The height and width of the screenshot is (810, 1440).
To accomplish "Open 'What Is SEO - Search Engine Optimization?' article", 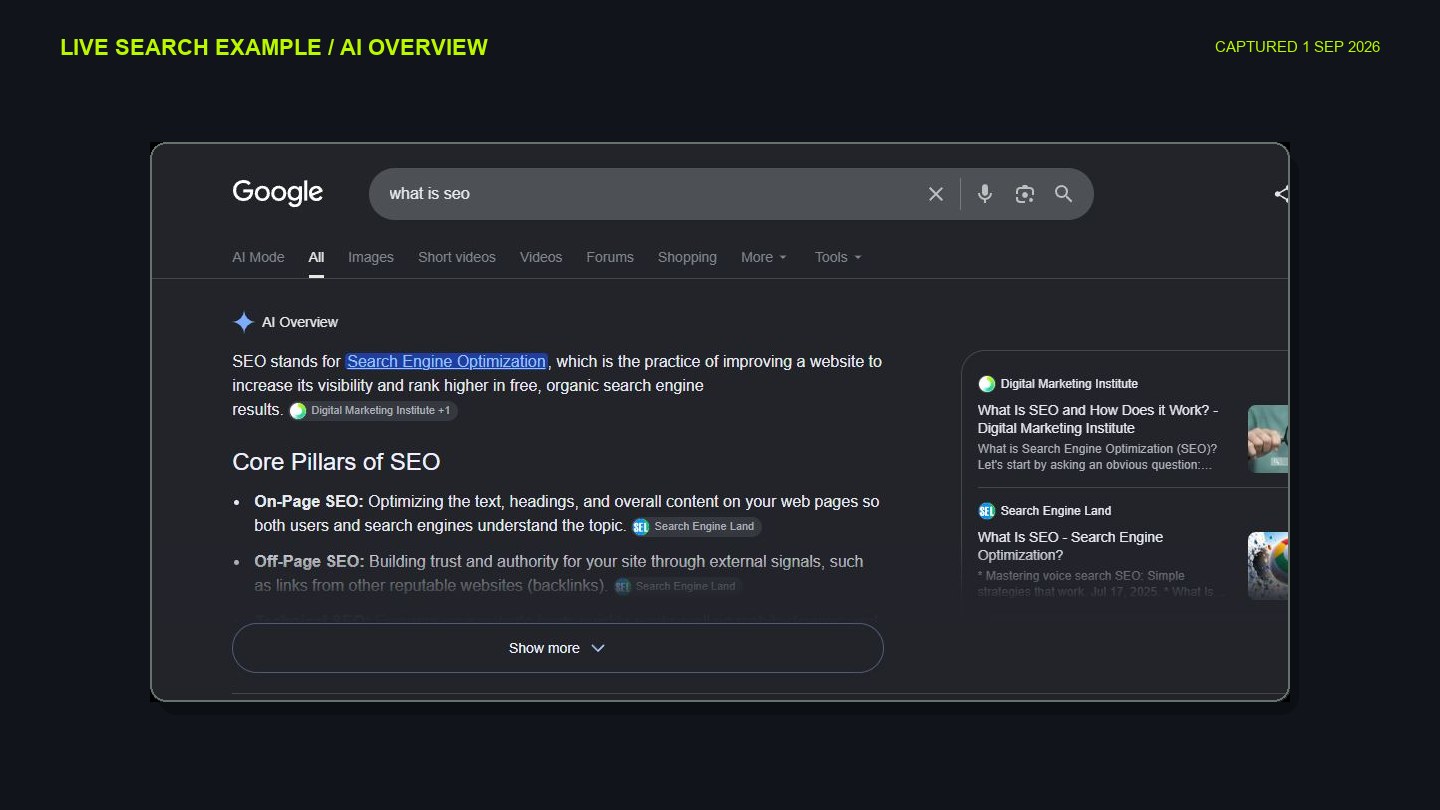I will (1070, 546).
